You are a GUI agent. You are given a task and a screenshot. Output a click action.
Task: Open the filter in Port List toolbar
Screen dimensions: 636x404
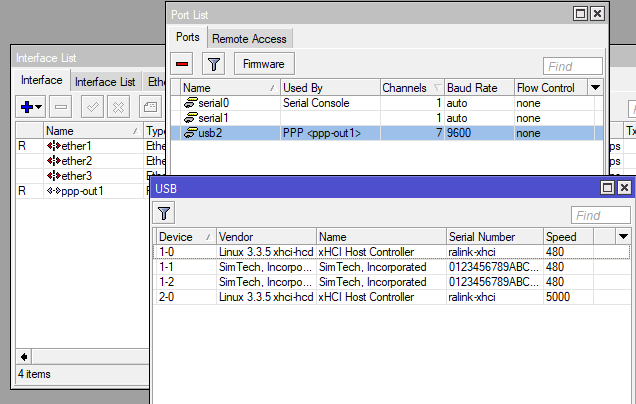tap(213, 64)
